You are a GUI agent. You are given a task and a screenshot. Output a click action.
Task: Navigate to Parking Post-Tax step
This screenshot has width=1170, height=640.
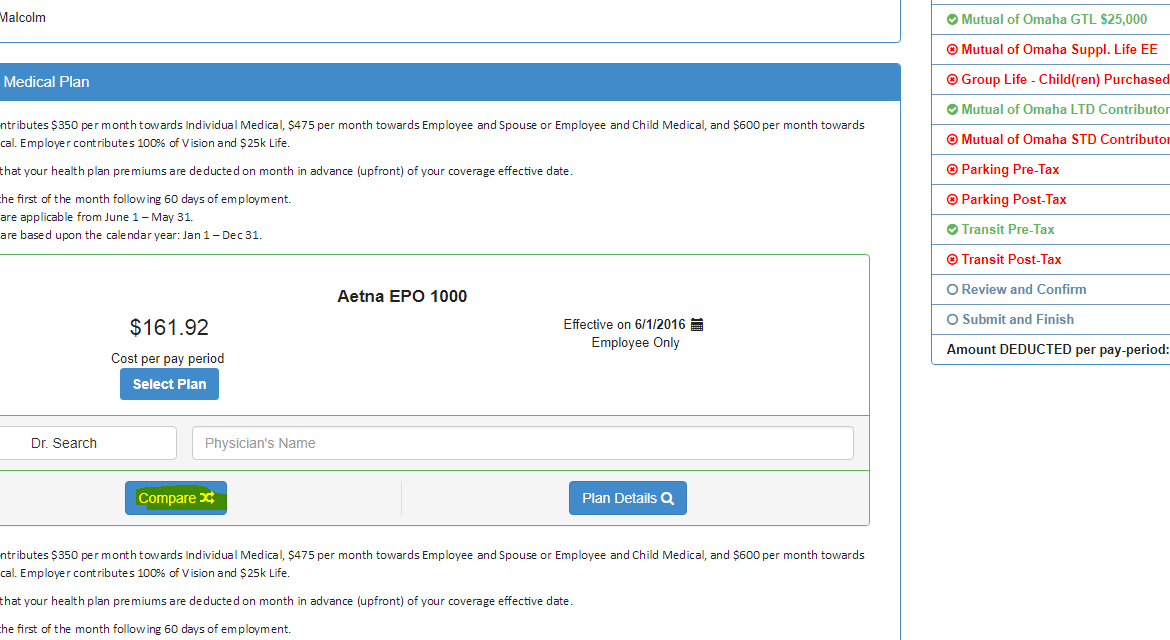pyautogui.click(x=1013, y=200)
